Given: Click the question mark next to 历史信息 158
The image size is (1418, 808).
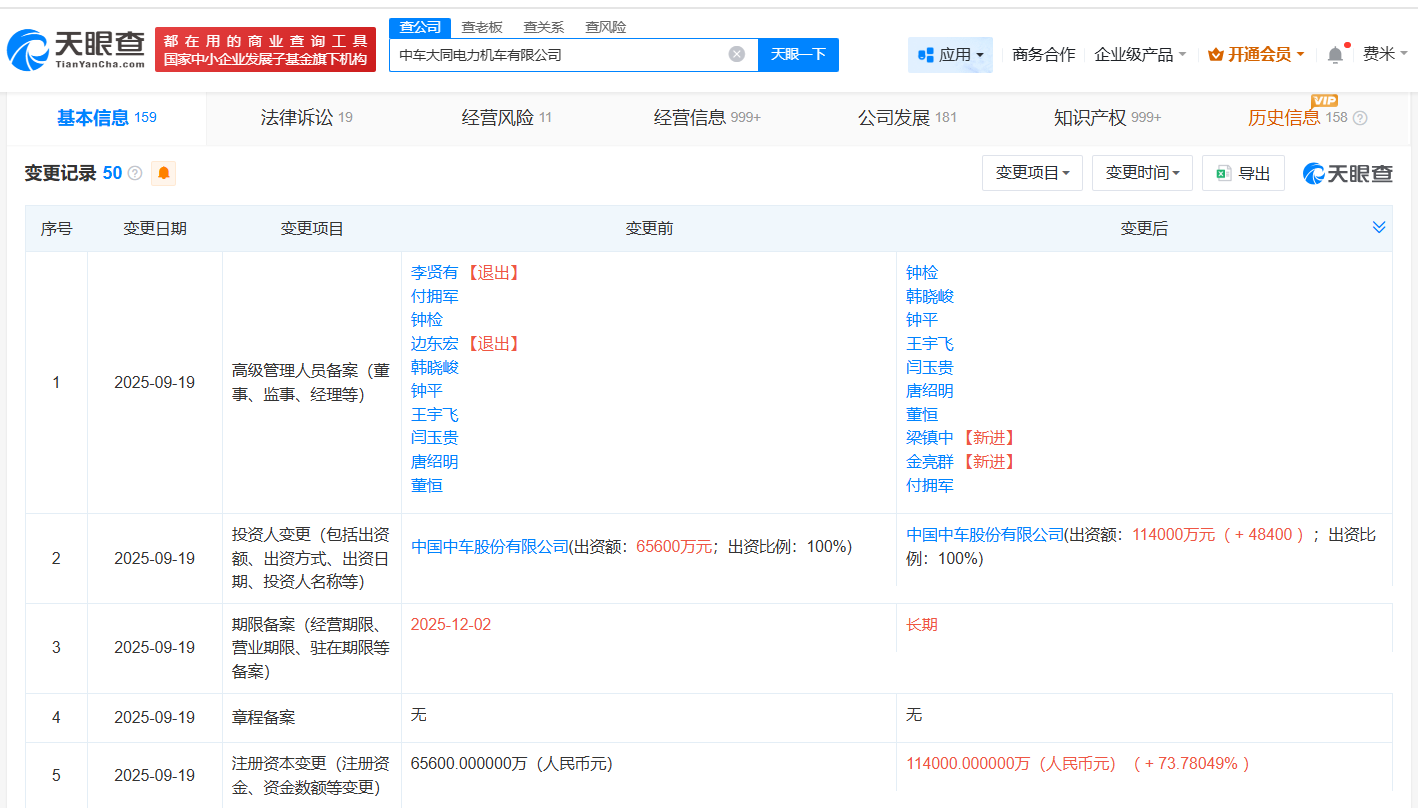Looking at the screenshot, I should tap(1360, 117).
